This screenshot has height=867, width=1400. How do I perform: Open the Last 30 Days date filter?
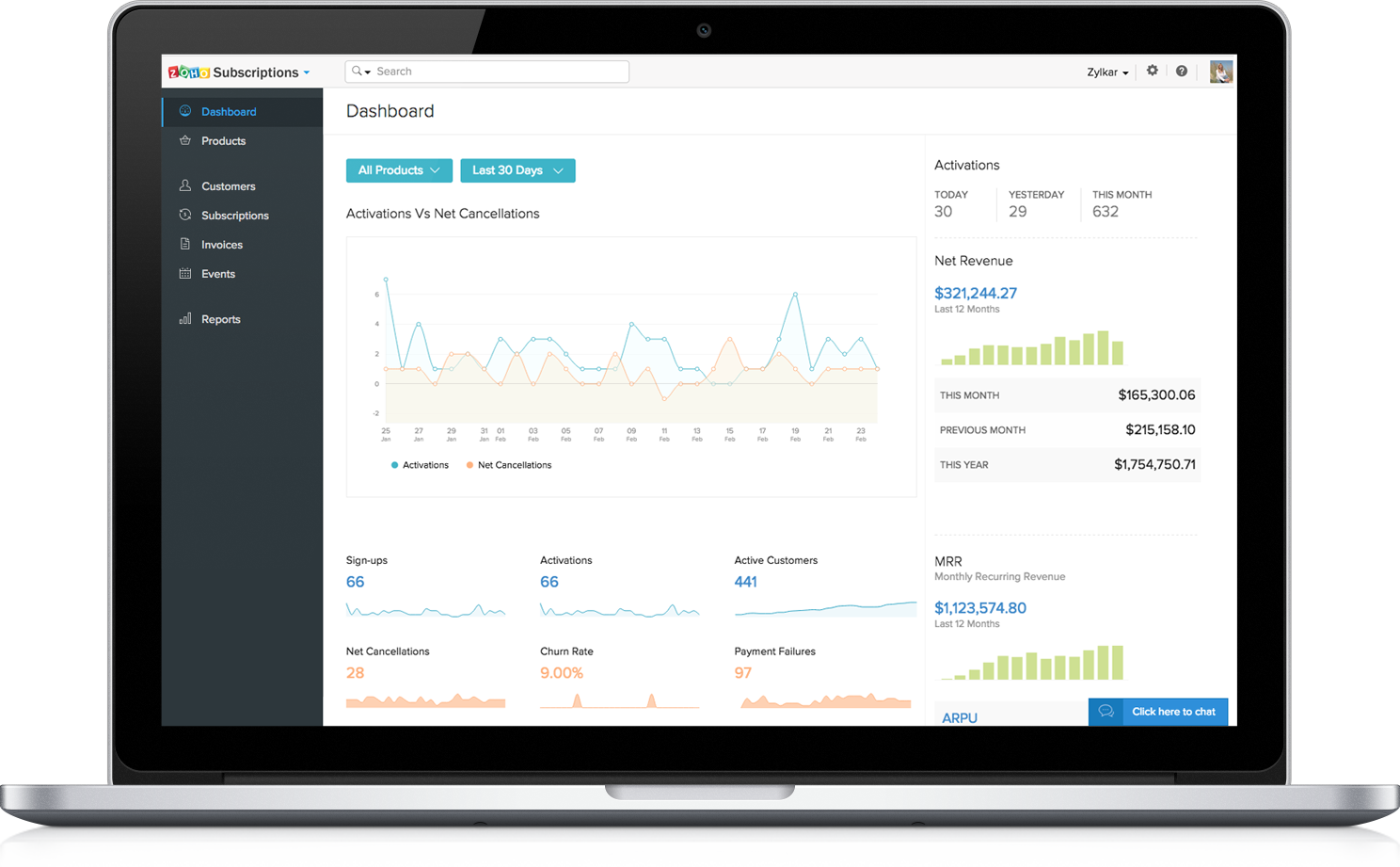coord(517,170)
